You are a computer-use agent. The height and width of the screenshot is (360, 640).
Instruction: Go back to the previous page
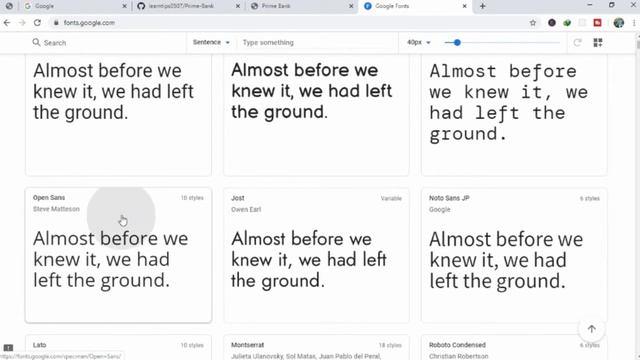click(7, 23)
